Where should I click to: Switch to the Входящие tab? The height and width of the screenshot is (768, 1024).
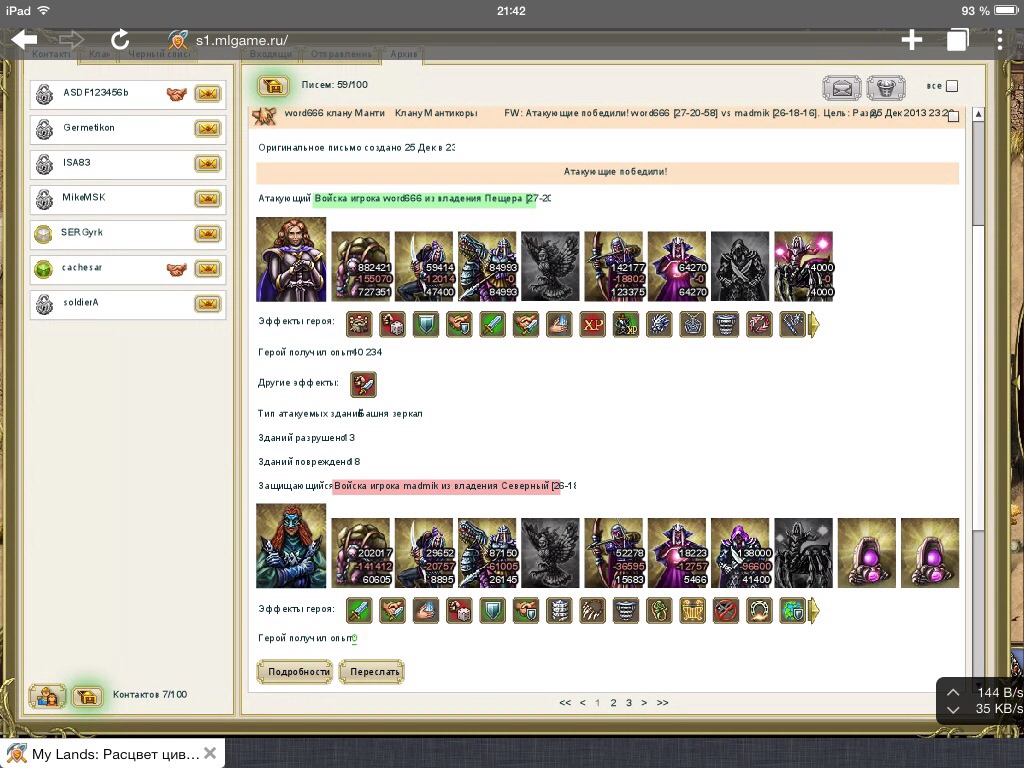point(271,53)
